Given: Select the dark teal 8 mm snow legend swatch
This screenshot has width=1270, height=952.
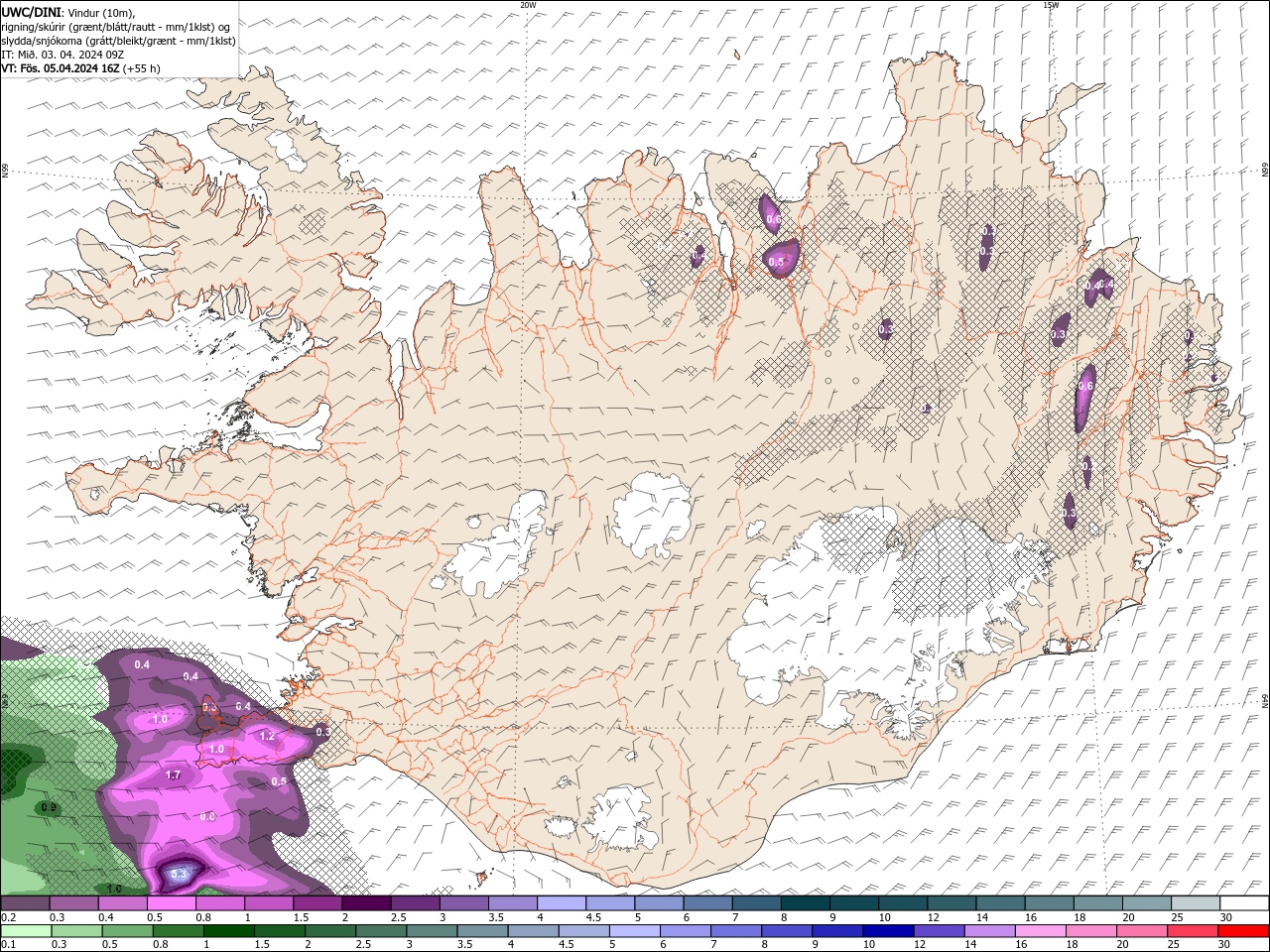Looking at the screenshot, I should [805, 903].
